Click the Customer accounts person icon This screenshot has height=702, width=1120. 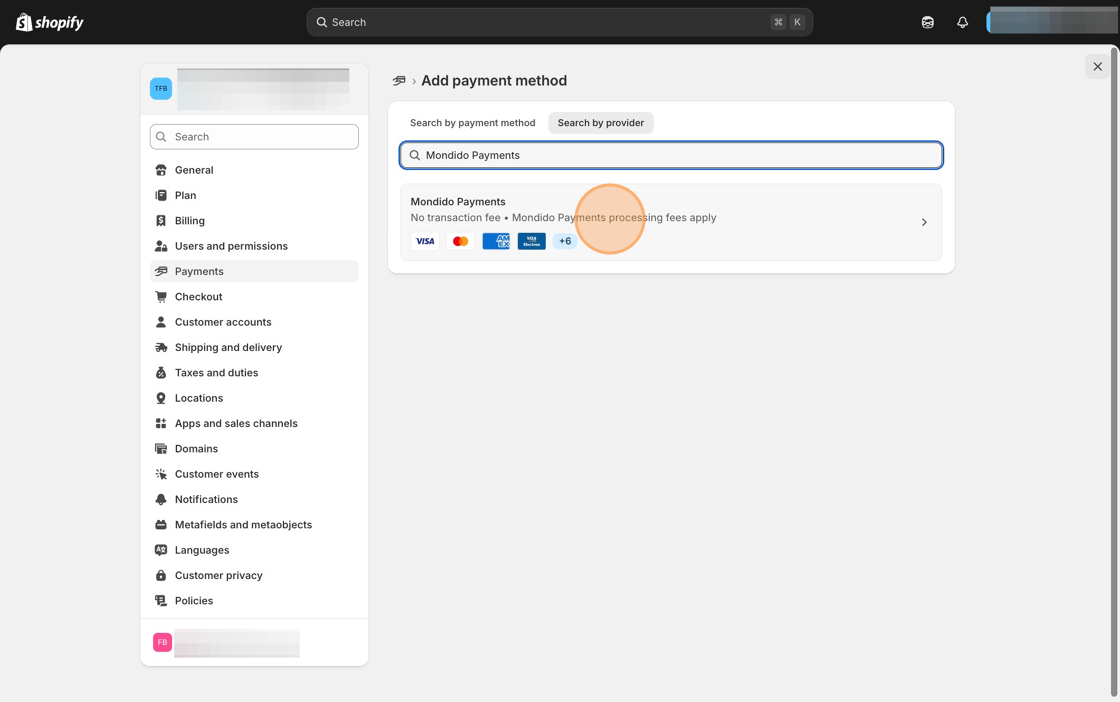(161, 322)
